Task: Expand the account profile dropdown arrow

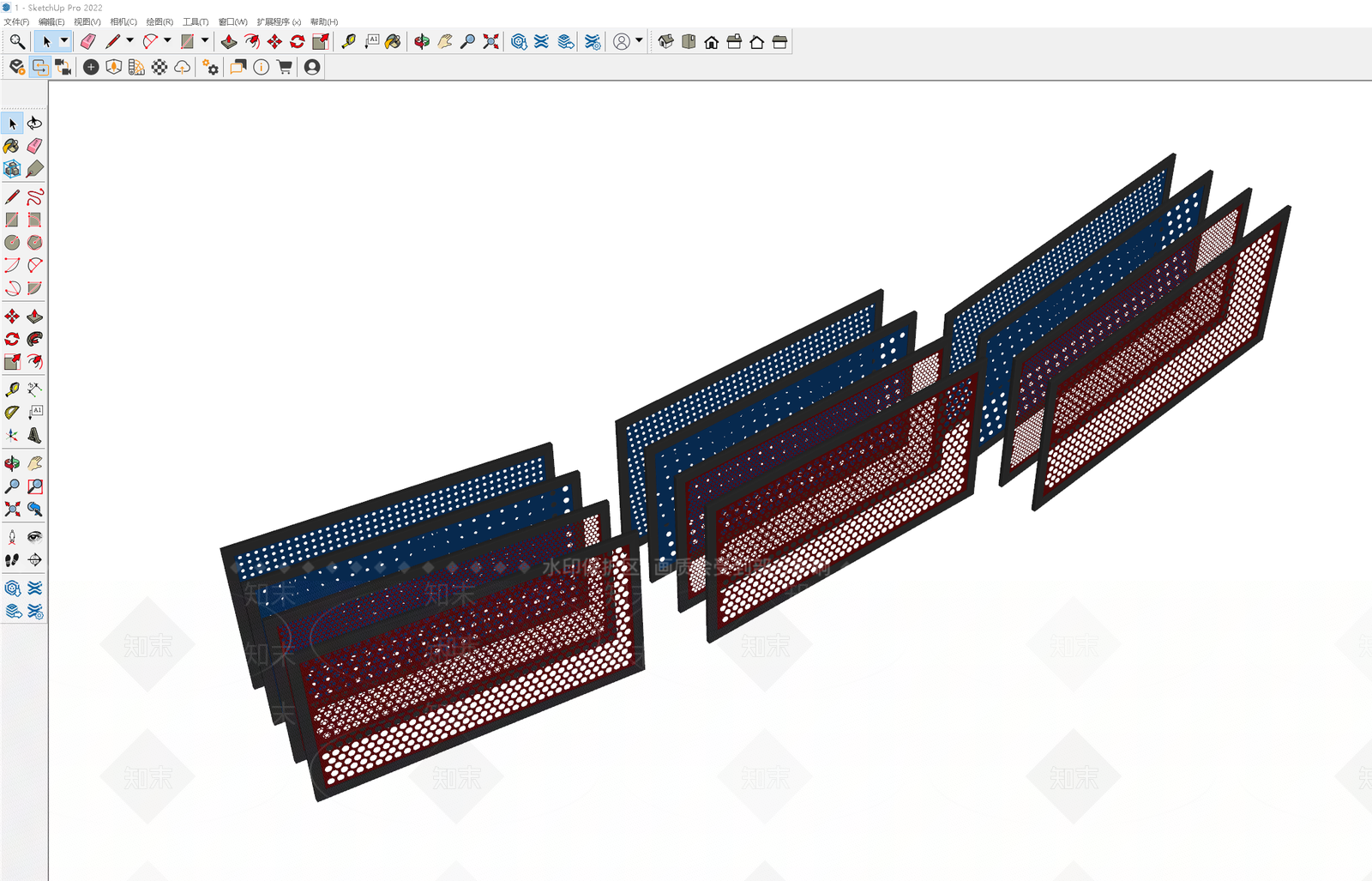Action: pyautogui.click(x=639, y=41)
